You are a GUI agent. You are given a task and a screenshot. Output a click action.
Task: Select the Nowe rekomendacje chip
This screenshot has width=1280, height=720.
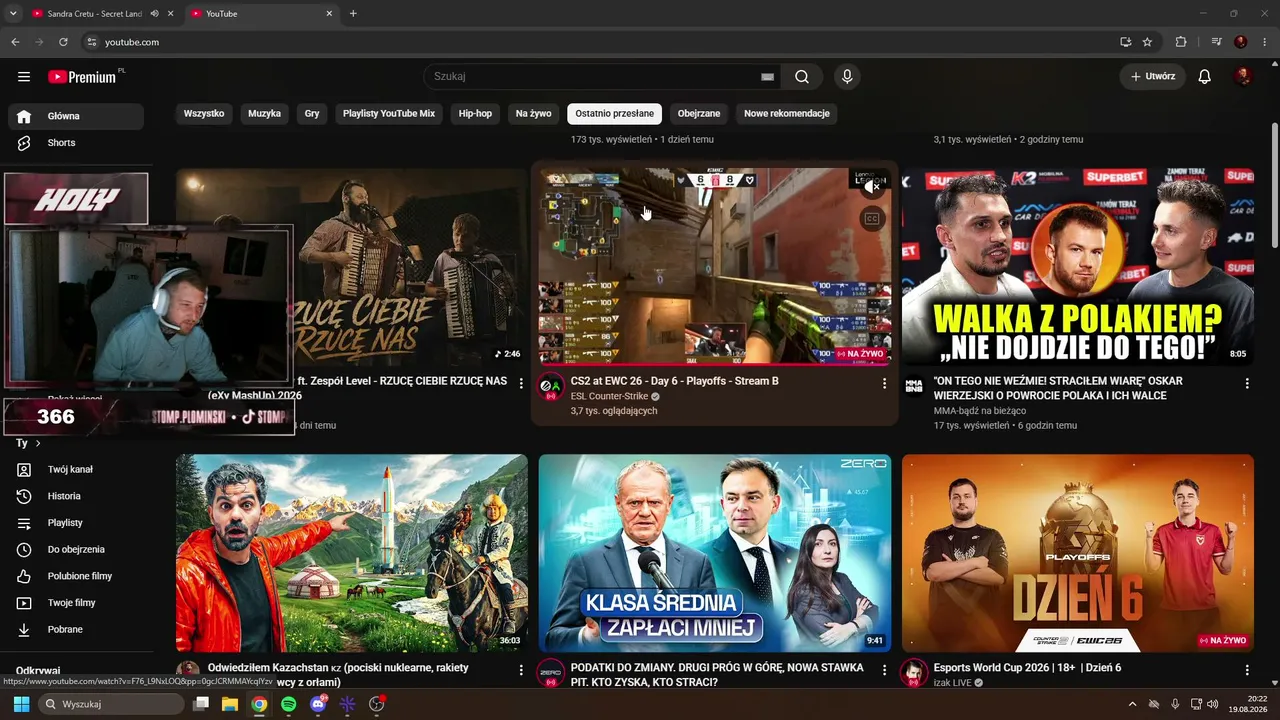click(x=787, y=114)
